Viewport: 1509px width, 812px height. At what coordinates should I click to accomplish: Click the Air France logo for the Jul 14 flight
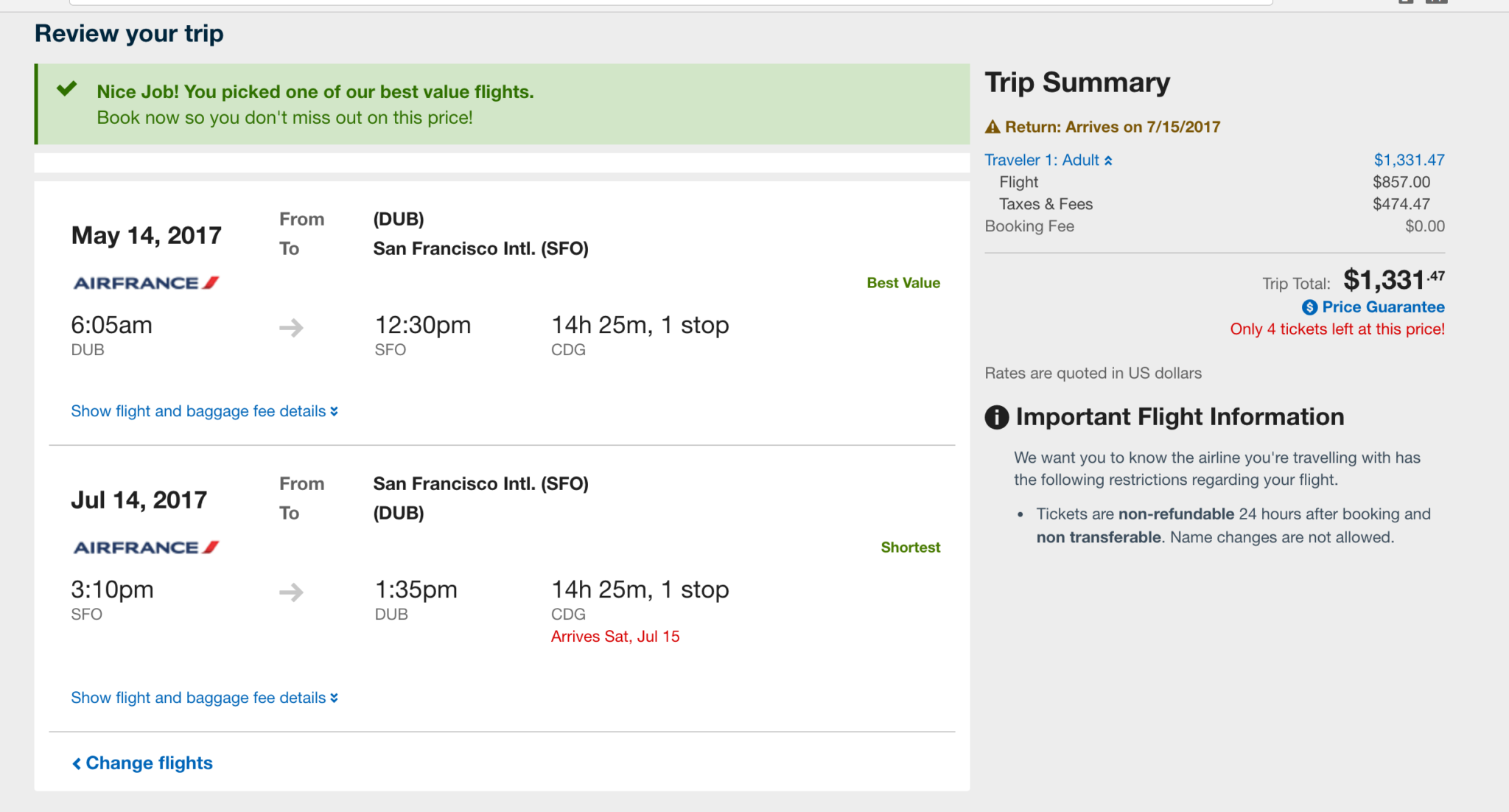146,547
